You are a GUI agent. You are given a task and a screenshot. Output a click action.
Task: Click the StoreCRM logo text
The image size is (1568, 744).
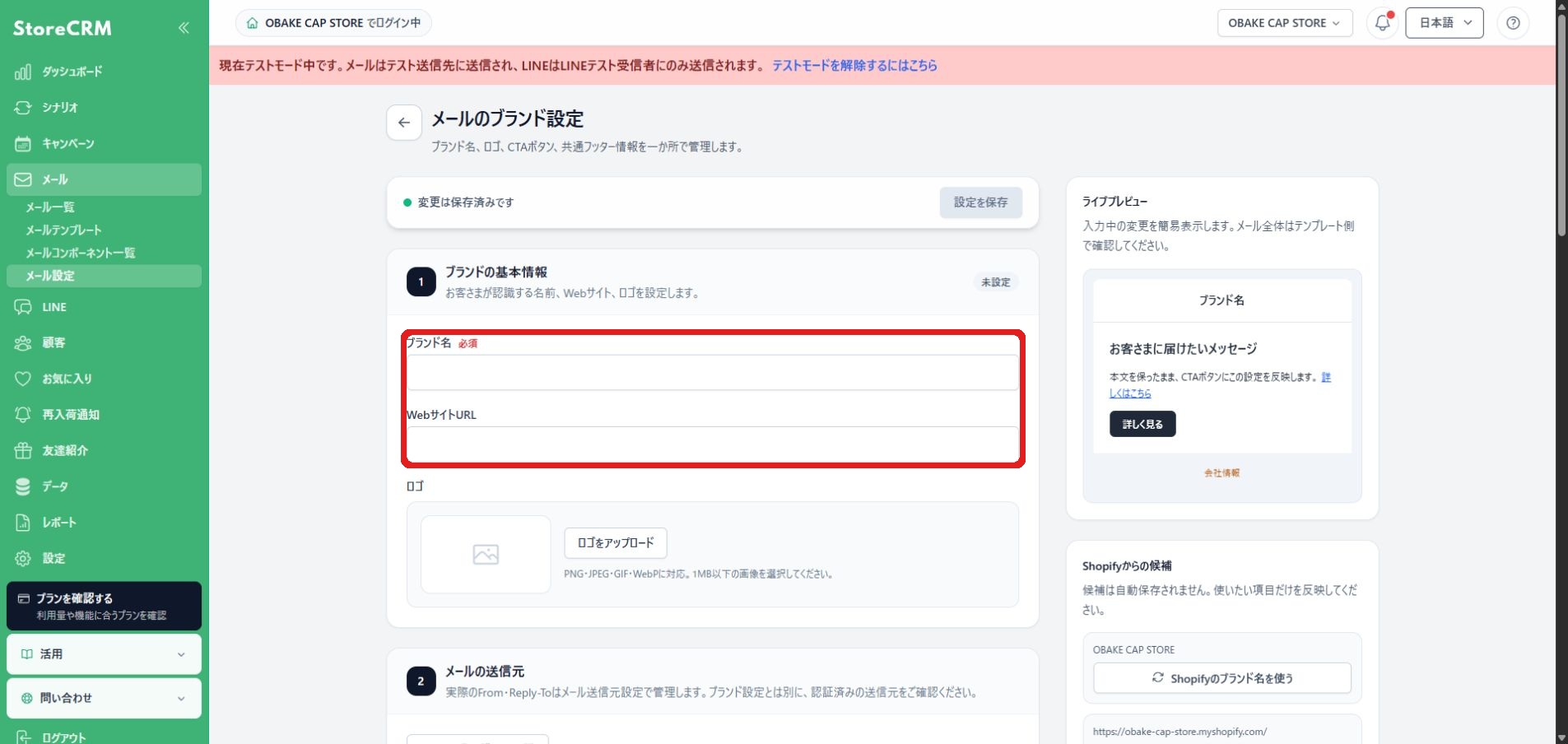pos(63,28)
